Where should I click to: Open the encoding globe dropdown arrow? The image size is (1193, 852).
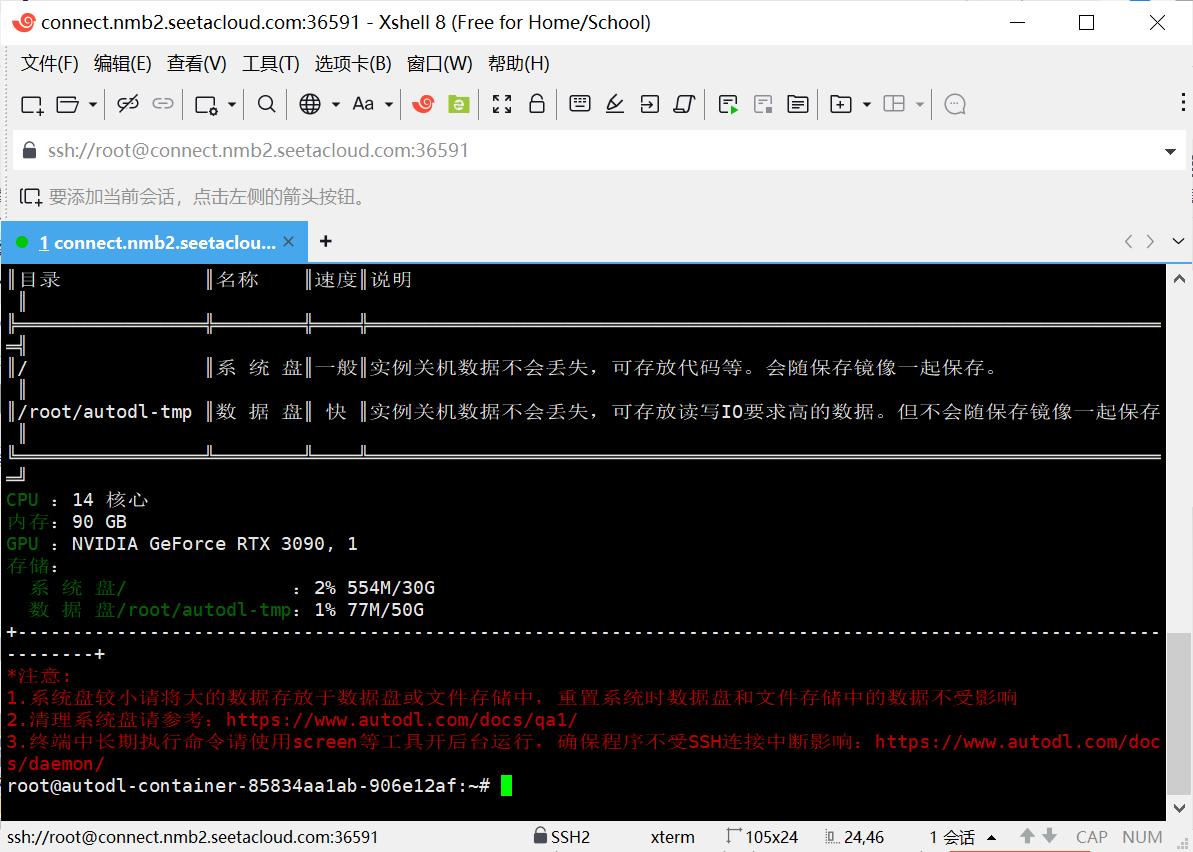tap(334, 104)
